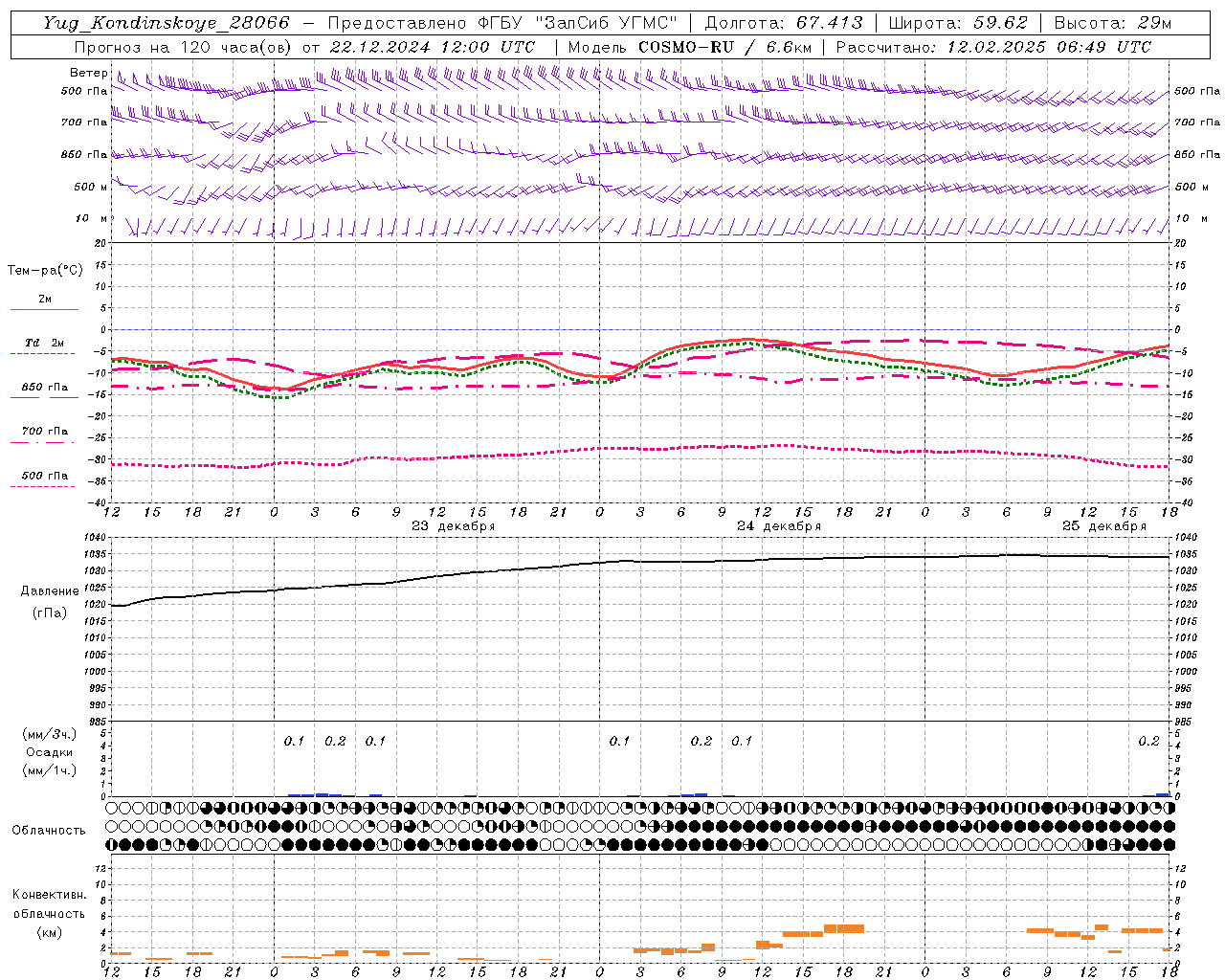
Task: Click the Конвективн. convective cloud label
Action: point(49,895)
